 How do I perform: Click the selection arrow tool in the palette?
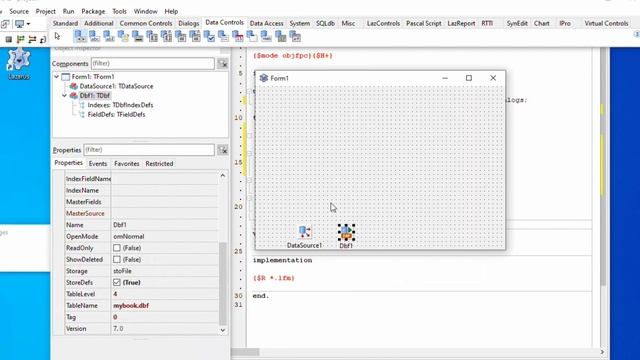pos(57,36)
